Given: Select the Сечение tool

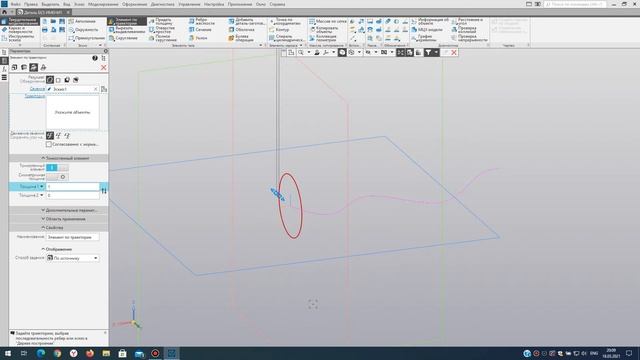Looking at the screenshot, I should click(200, 30).
